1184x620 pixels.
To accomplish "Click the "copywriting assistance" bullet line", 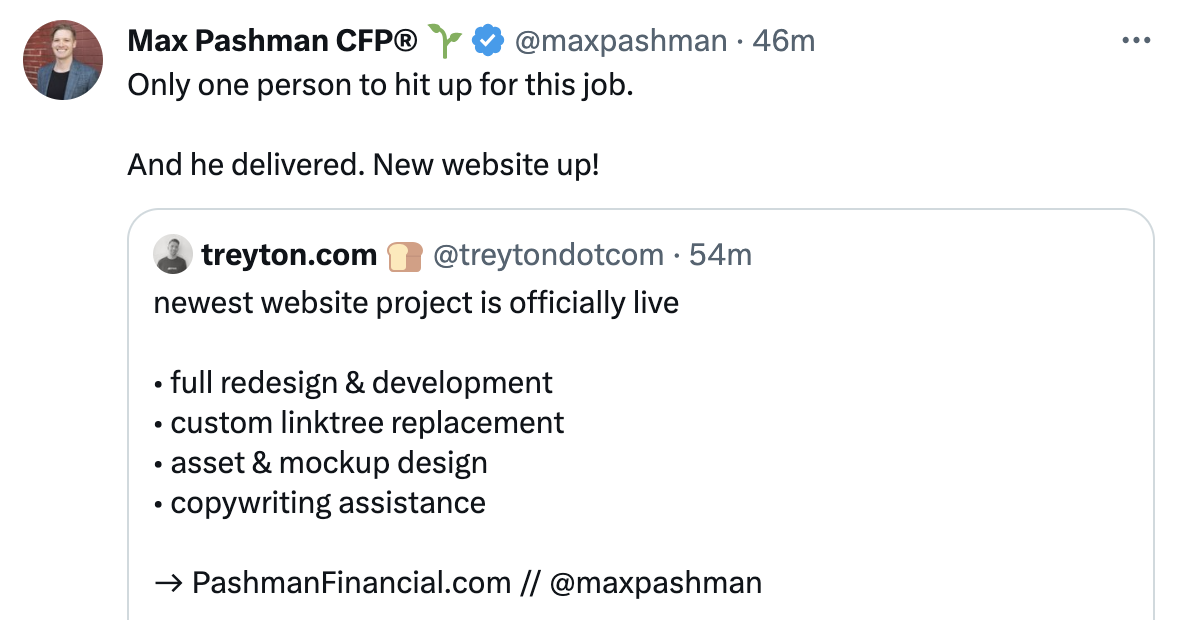I will pyautogui.click(x=328, y=502).
